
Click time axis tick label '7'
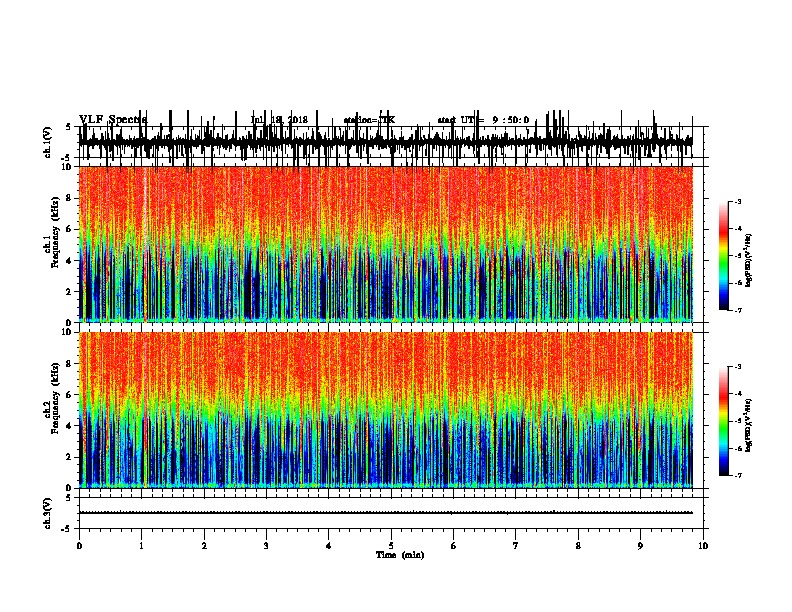pos(516,546)
